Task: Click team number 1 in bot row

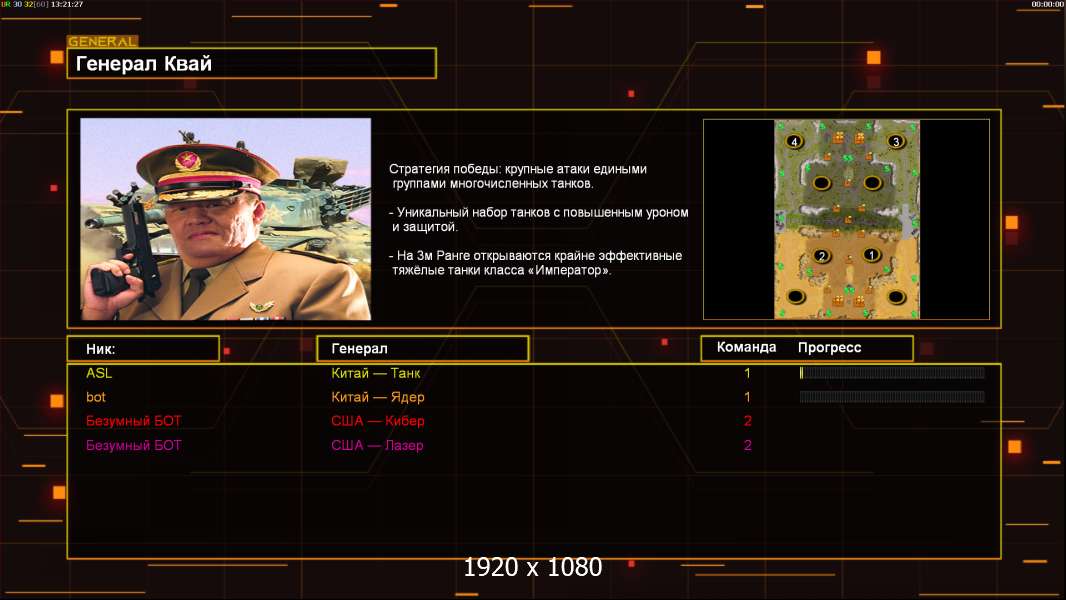Action: click(747, 397)
